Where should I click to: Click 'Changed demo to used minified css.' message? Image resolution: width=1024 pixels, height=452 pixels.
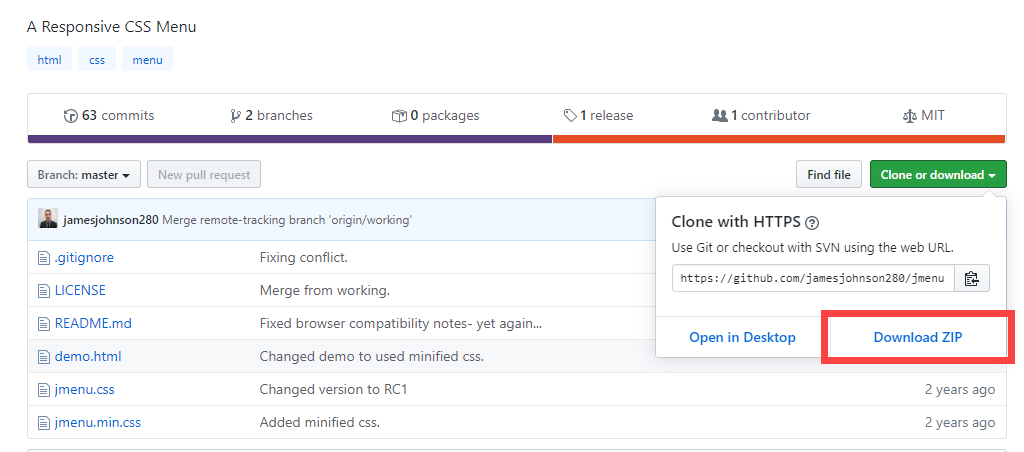pyautogui.click(x=372, y=357)
